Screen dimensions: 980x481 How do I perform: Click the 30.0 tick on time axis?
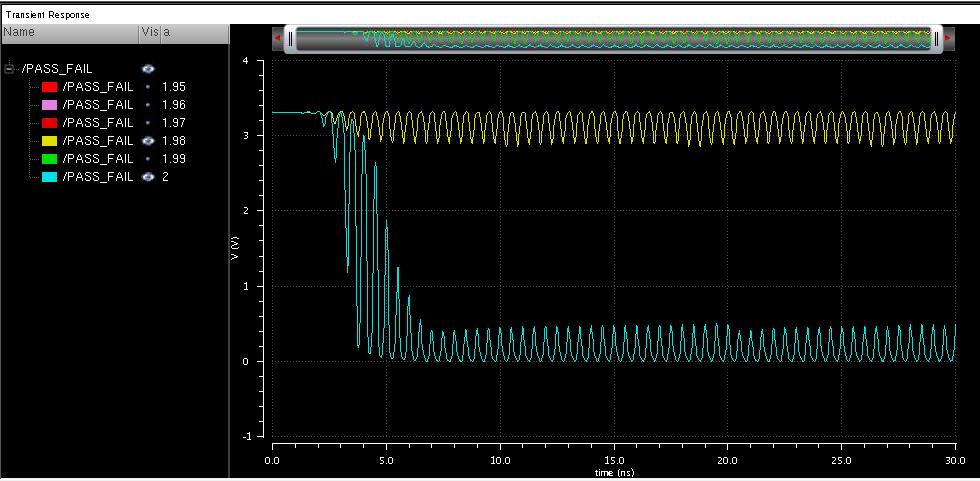tap(956, 461)
